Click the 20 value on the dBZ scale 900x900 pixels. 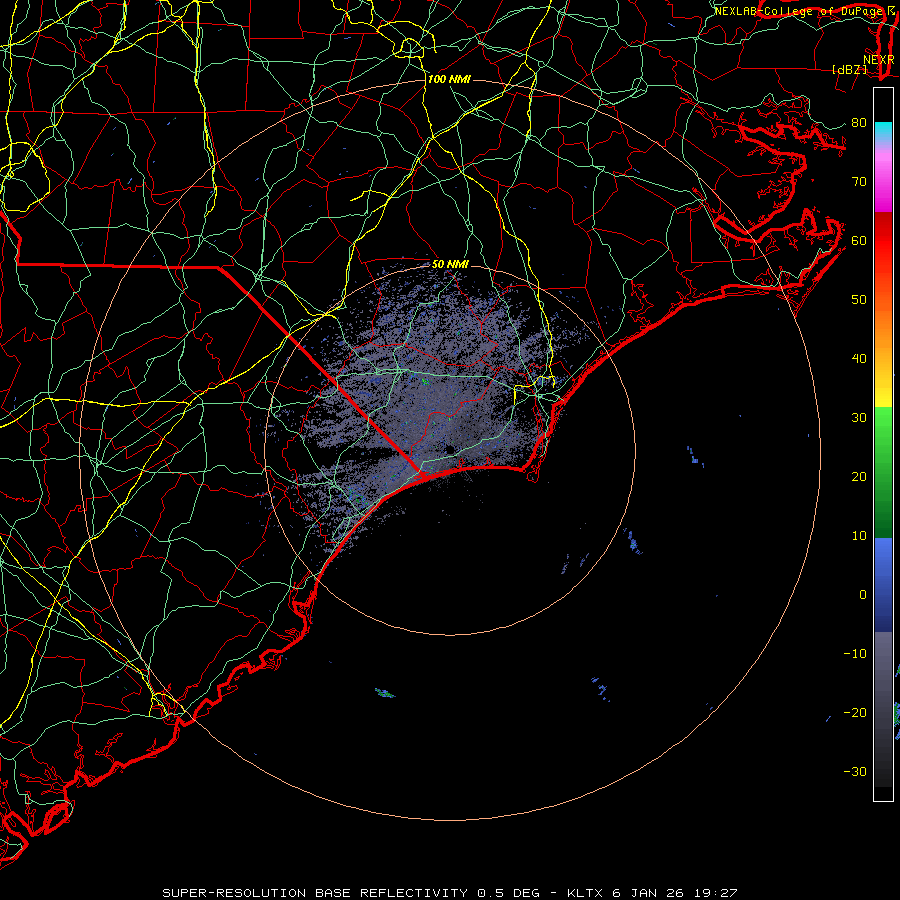pos(859,476)
